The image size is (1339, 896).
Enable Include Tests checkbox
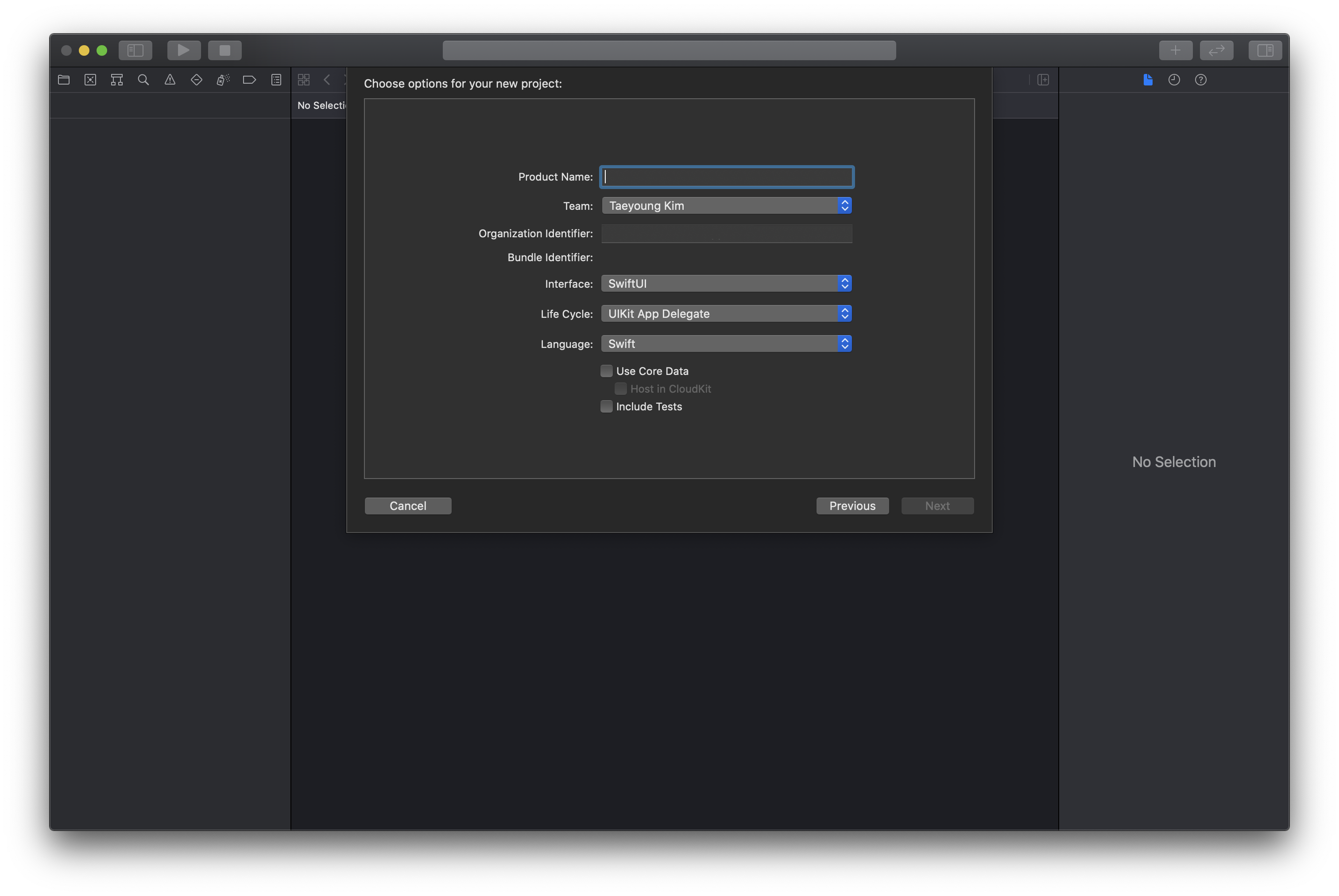click(606, 406)
